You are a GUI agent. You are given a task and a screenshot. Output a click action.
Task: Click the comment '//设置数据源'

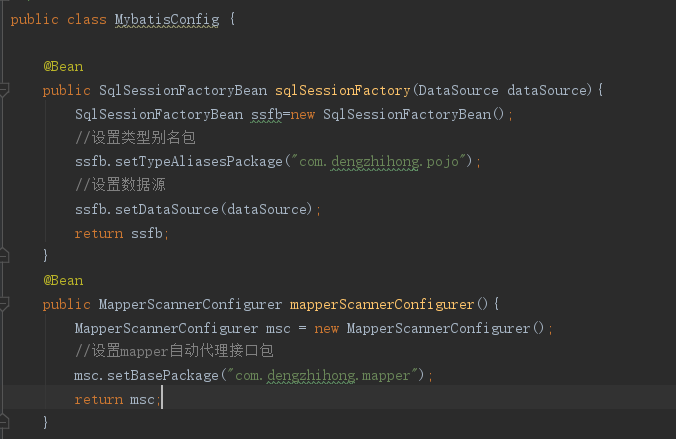(x=120, y=185)
